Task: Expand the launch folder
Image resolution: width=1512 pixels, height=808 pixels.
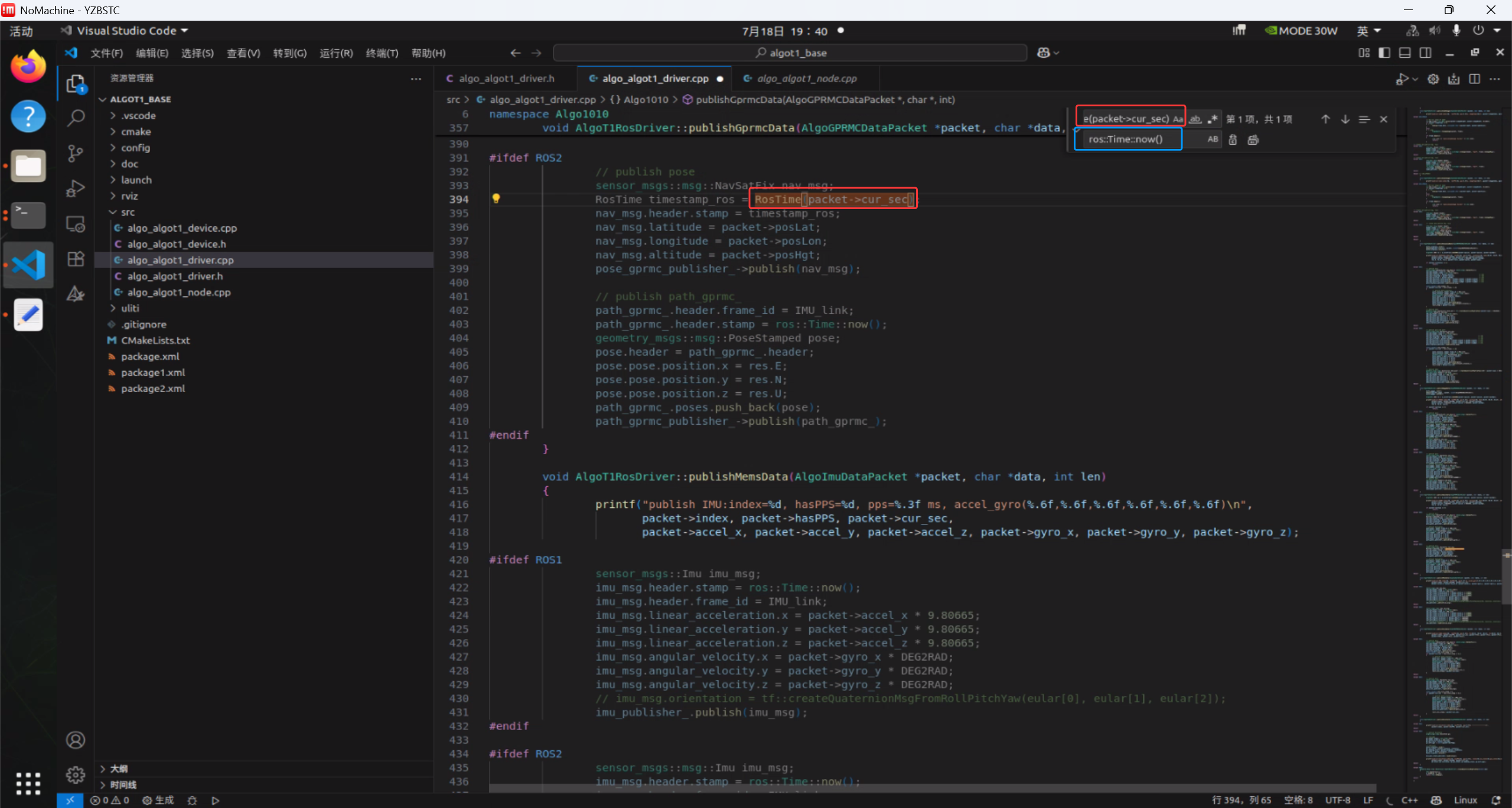Action: pyautogui.click(x=136, y=180)
